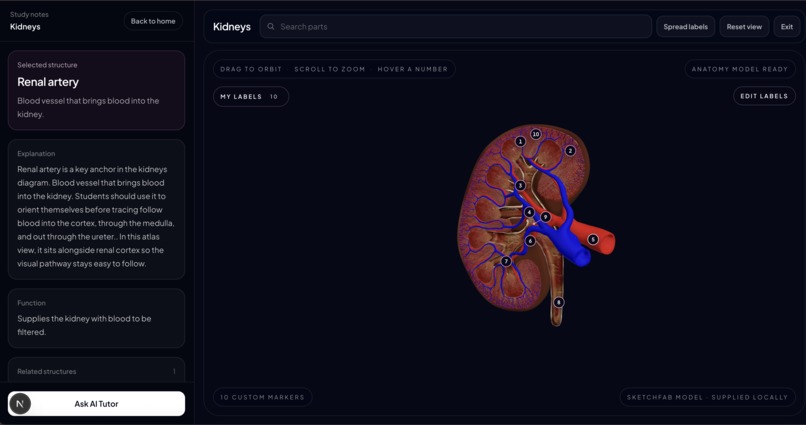
Task: Reset the model view
Action: 744,27
